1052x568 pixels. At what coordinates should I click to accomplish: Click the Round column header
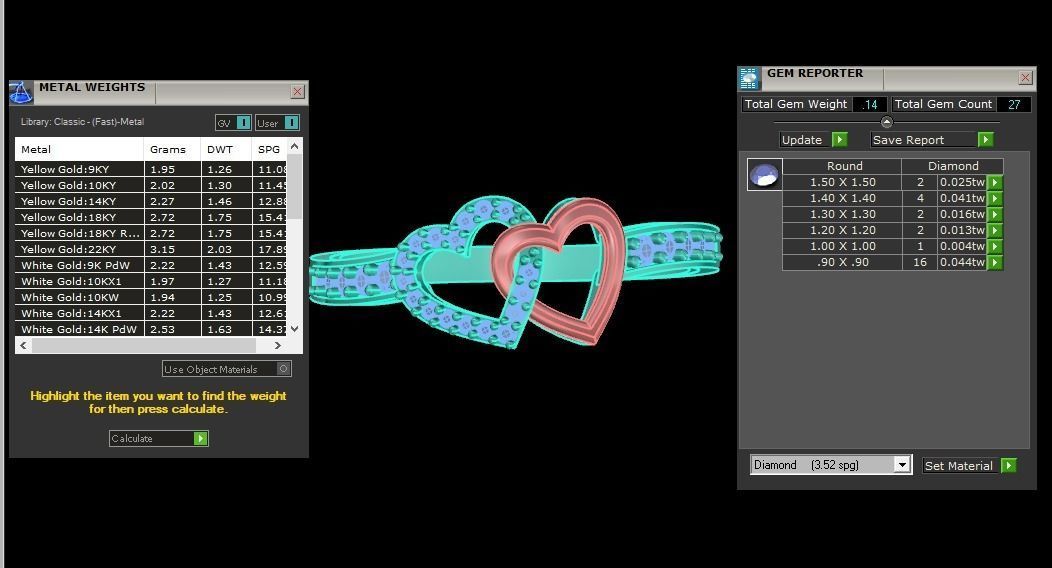844,166
